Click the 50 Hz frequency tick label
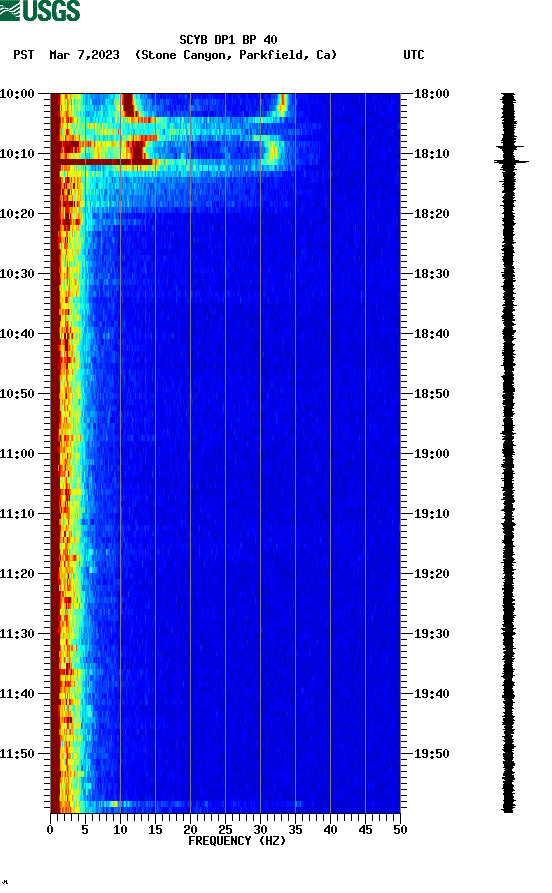 400,830
